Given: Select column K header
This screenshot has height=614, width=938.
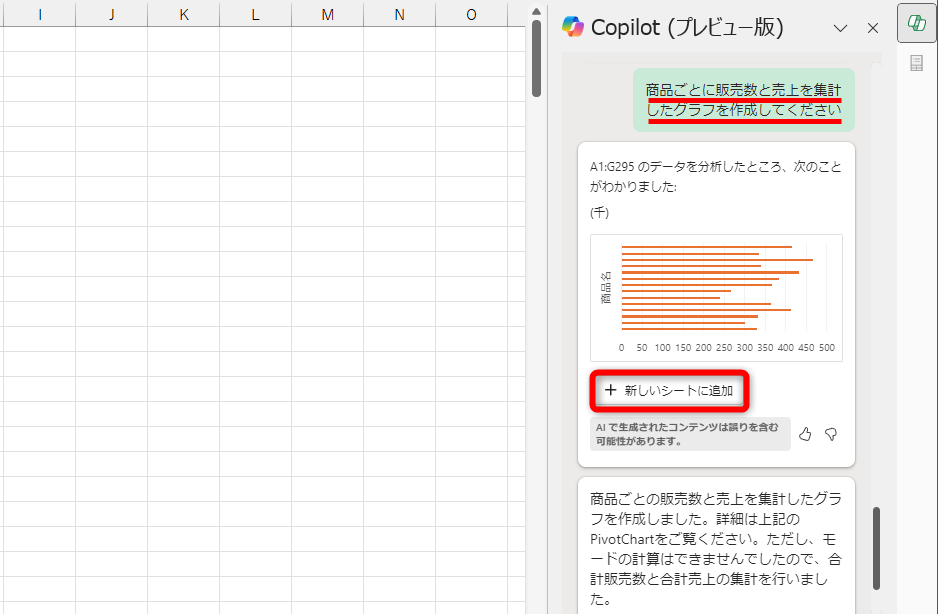Looking at the screenshot, I should coord(183,14).
